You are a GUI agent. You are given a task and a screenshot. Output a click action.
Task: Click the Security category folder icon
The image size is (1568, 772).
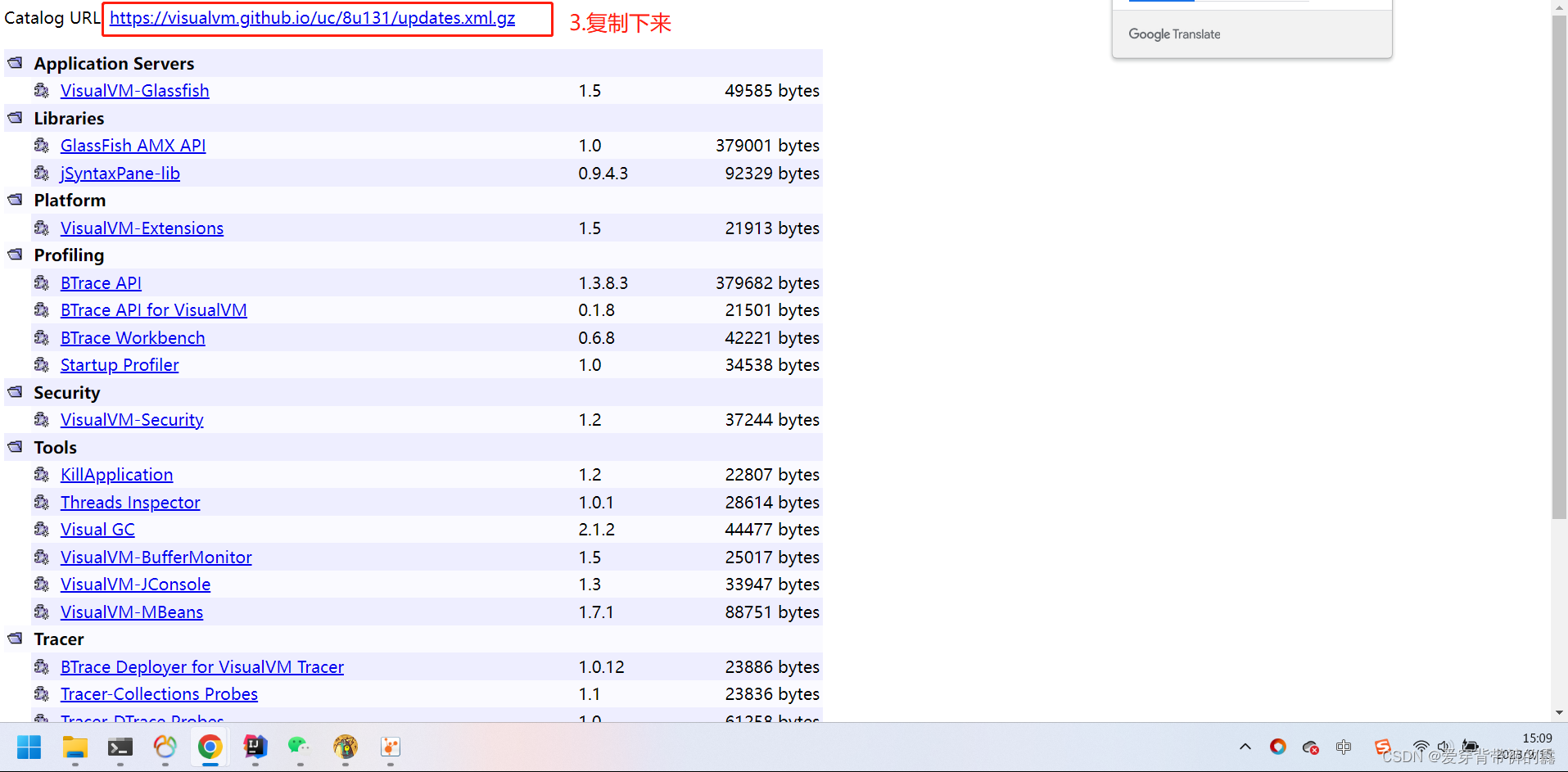click(x=15, y=391)
